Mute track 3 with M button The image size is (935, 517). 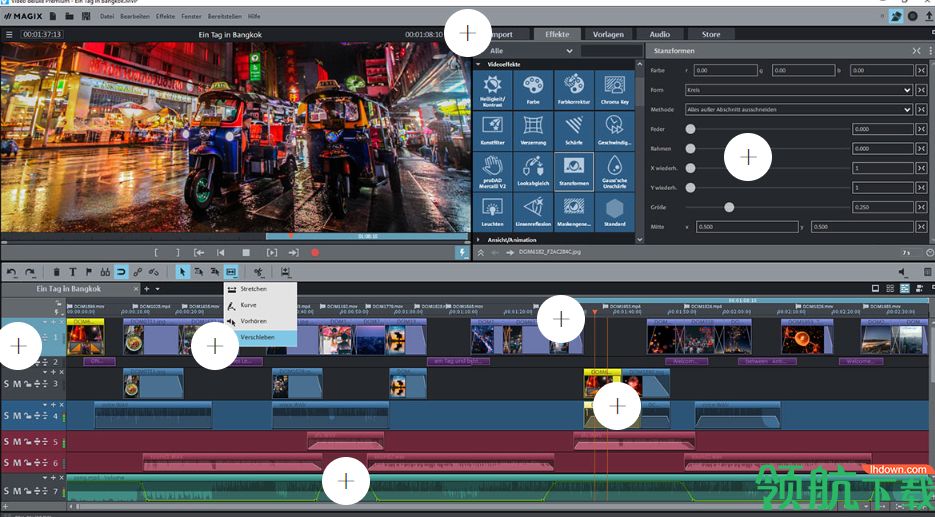[x=17, y=383]
